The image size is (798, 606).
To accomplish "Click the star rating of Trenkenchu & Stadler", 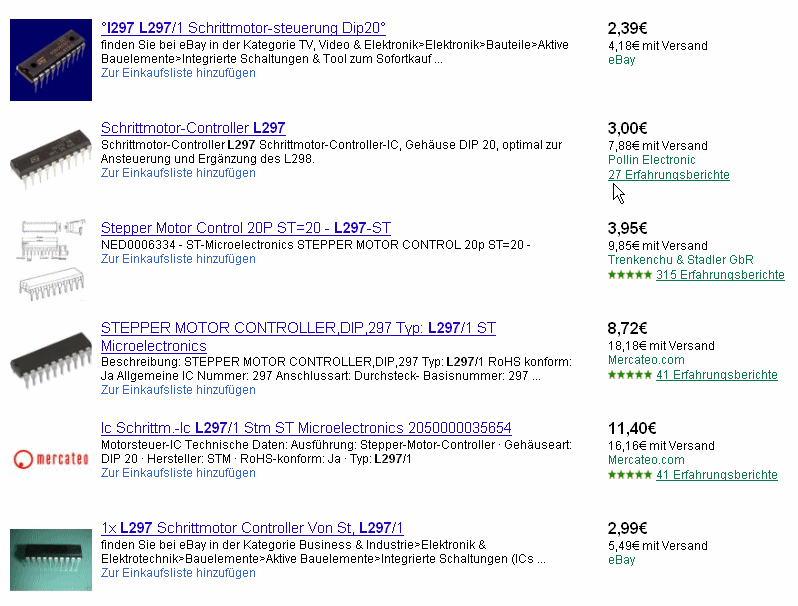I will 630,275.
